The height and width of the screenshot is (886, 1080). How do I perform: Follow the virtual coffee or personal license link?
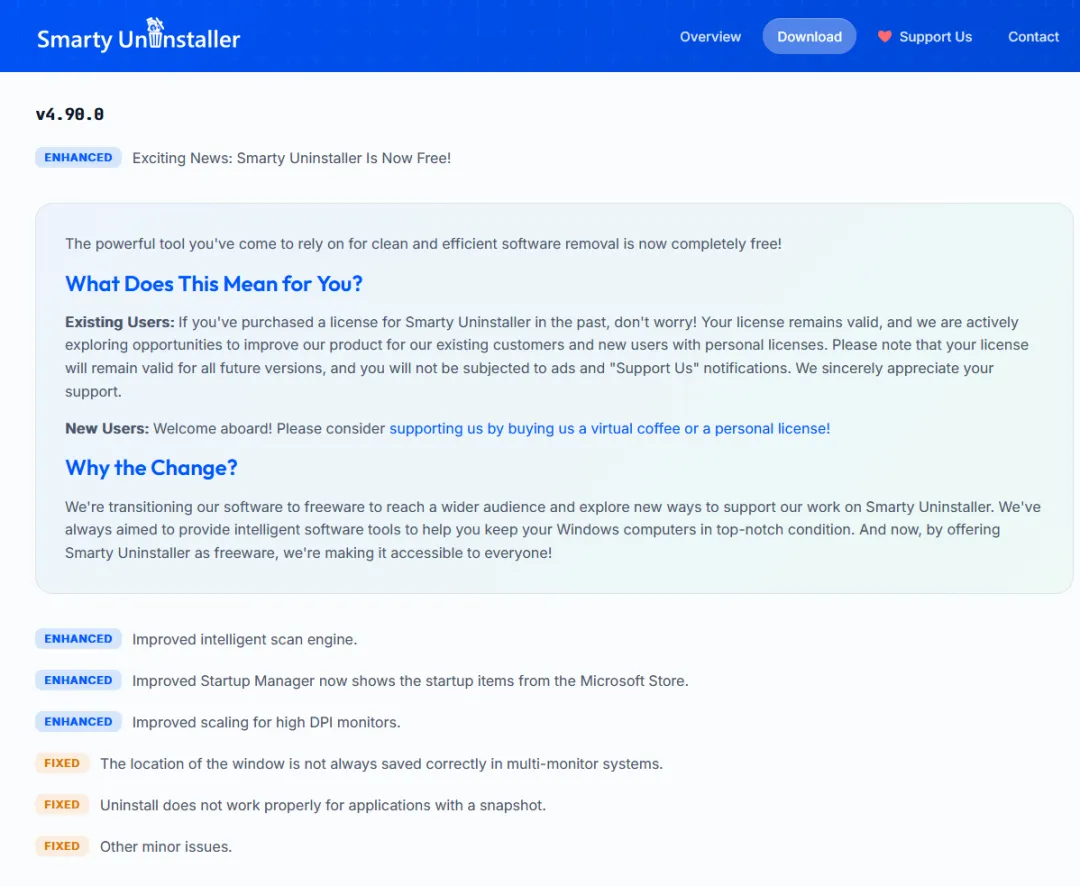pyautogui.click(x=610, y=429)
